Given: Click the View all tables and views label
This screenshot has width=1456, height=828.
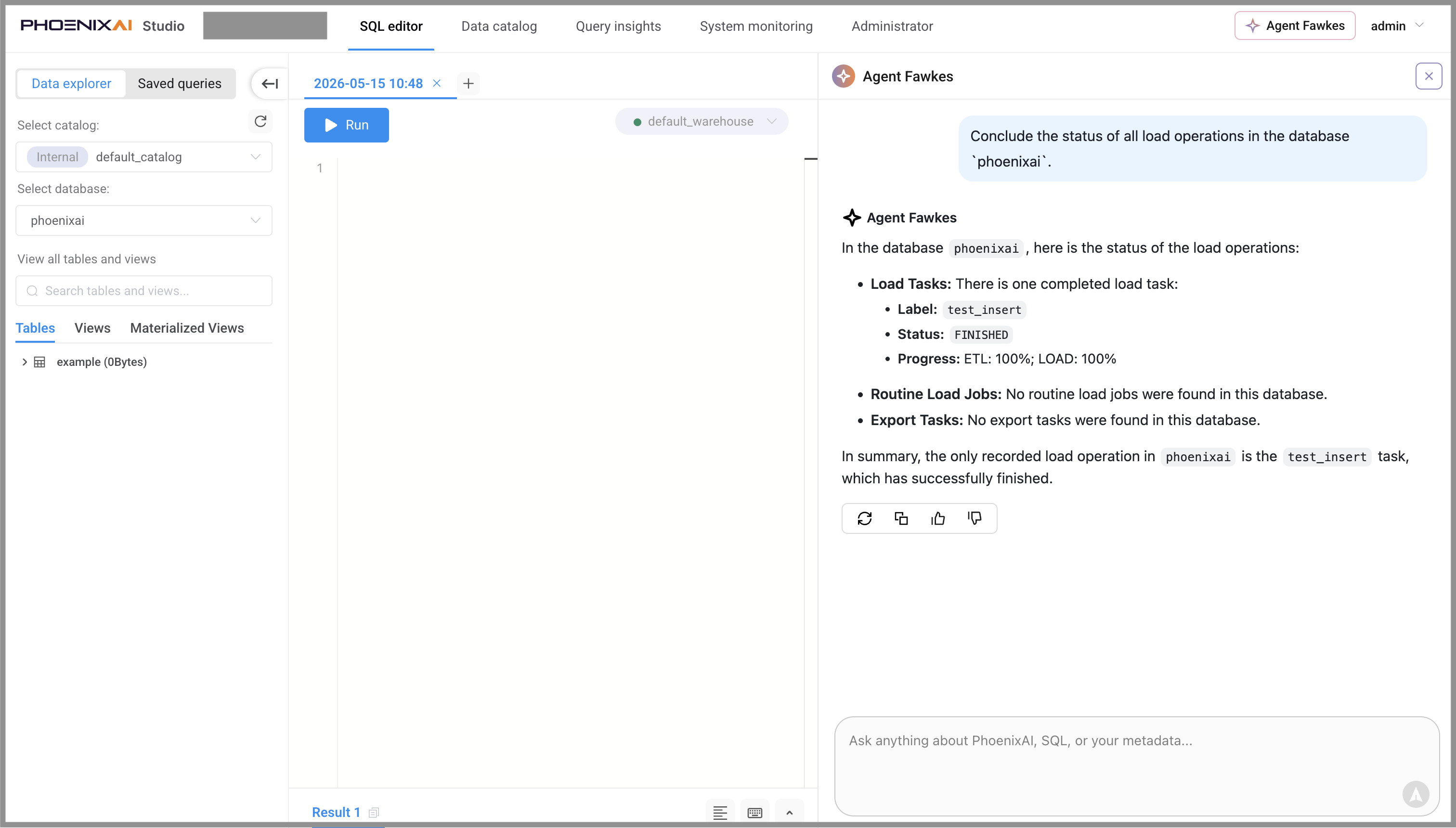Looking at the screenshot, I should (87, 259).
